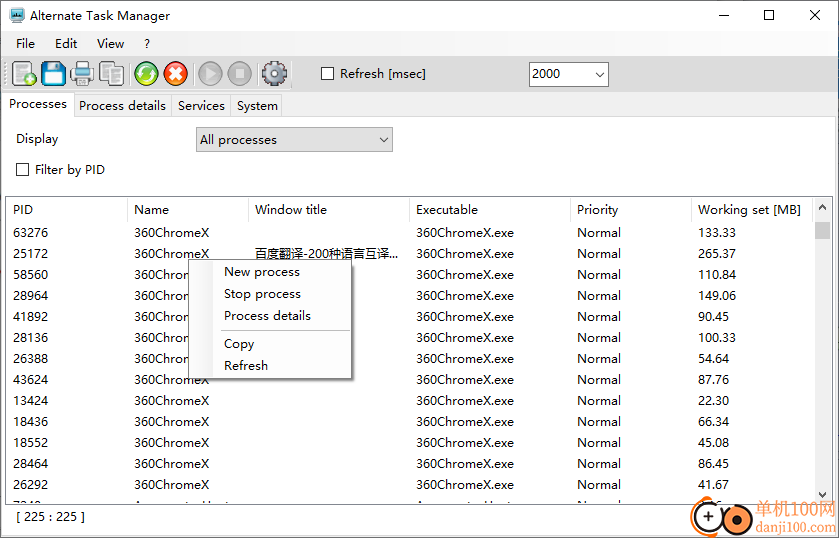This screenshot has height=538, width=839.
Task: Select process row with PID 43624
Action: [410, 380]
